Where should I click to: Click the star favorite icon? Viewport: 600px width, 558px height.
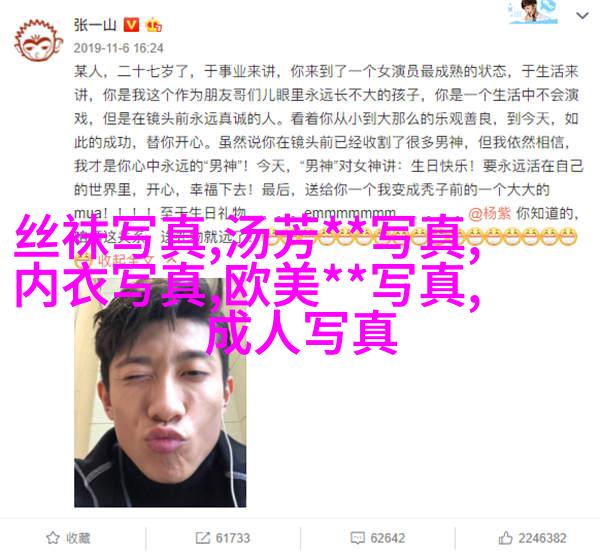pos(53,538)
